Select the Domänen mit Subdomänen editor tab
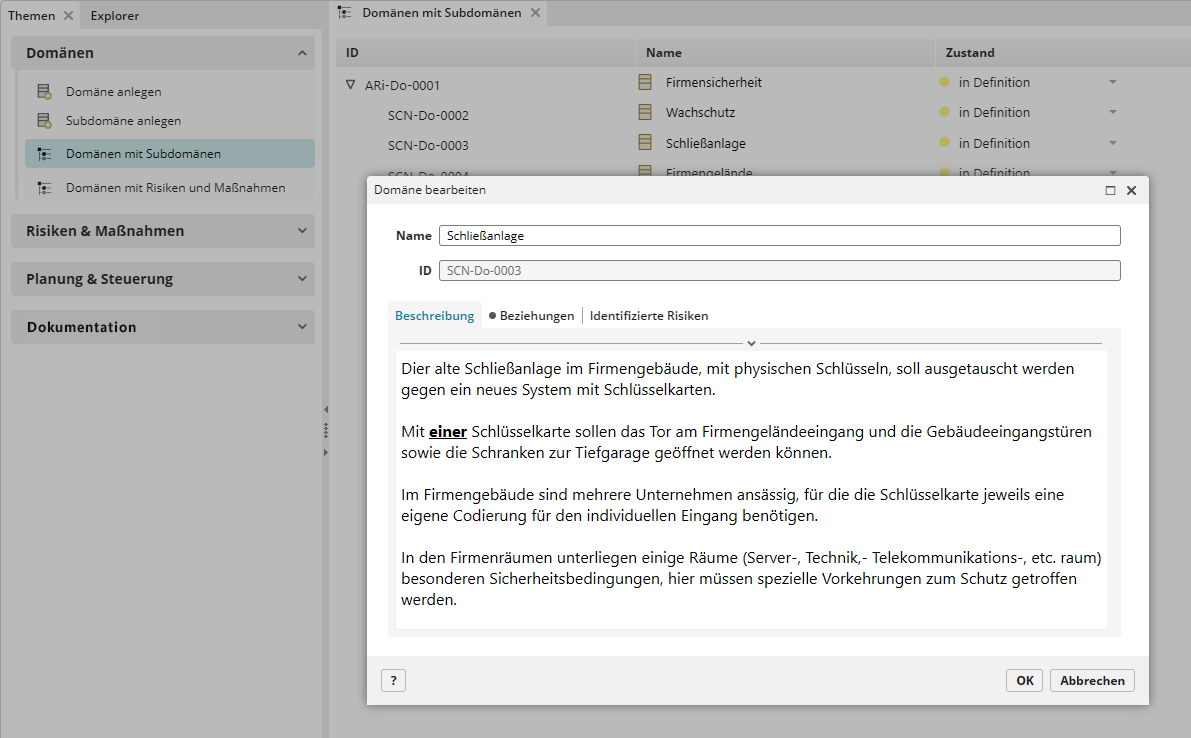1191x738 pixels. tap(441, 13)
